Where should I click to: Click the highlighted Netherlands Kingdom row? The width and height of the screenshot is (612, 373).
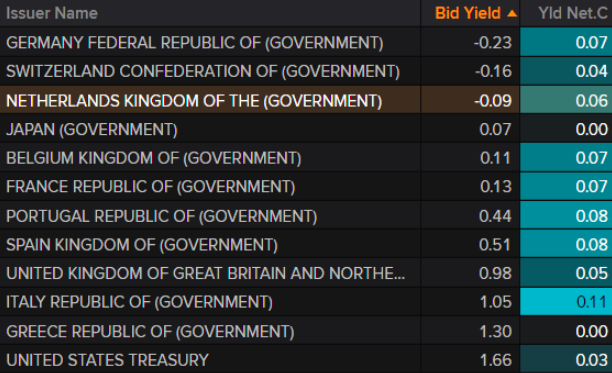click(x=306, y=100)
